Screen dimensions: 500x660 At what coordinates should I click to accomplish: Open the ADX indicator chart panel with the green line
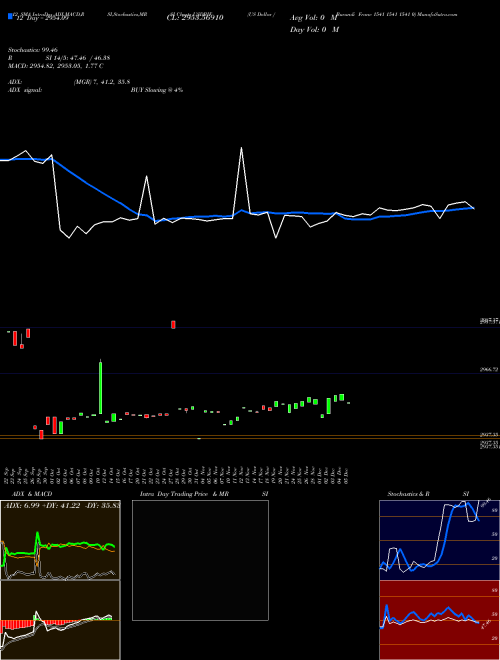click(x=60, y=540)
